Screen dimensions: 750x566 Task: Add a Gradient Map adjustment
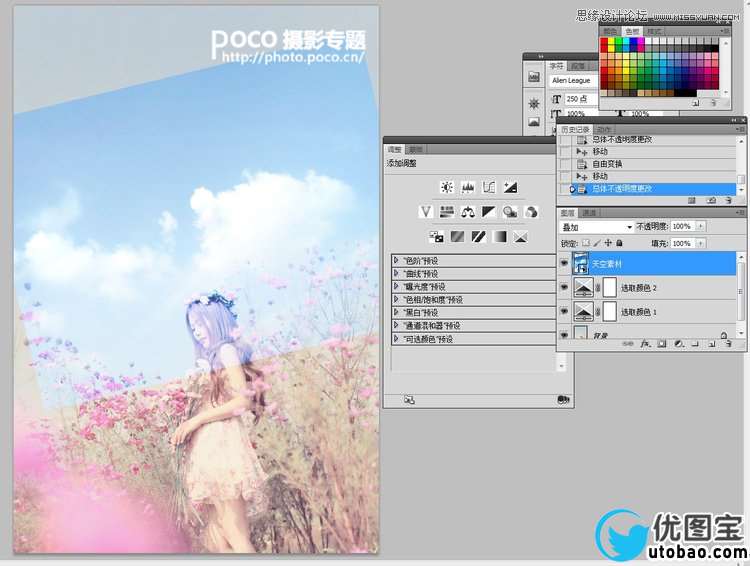(499, 236)
